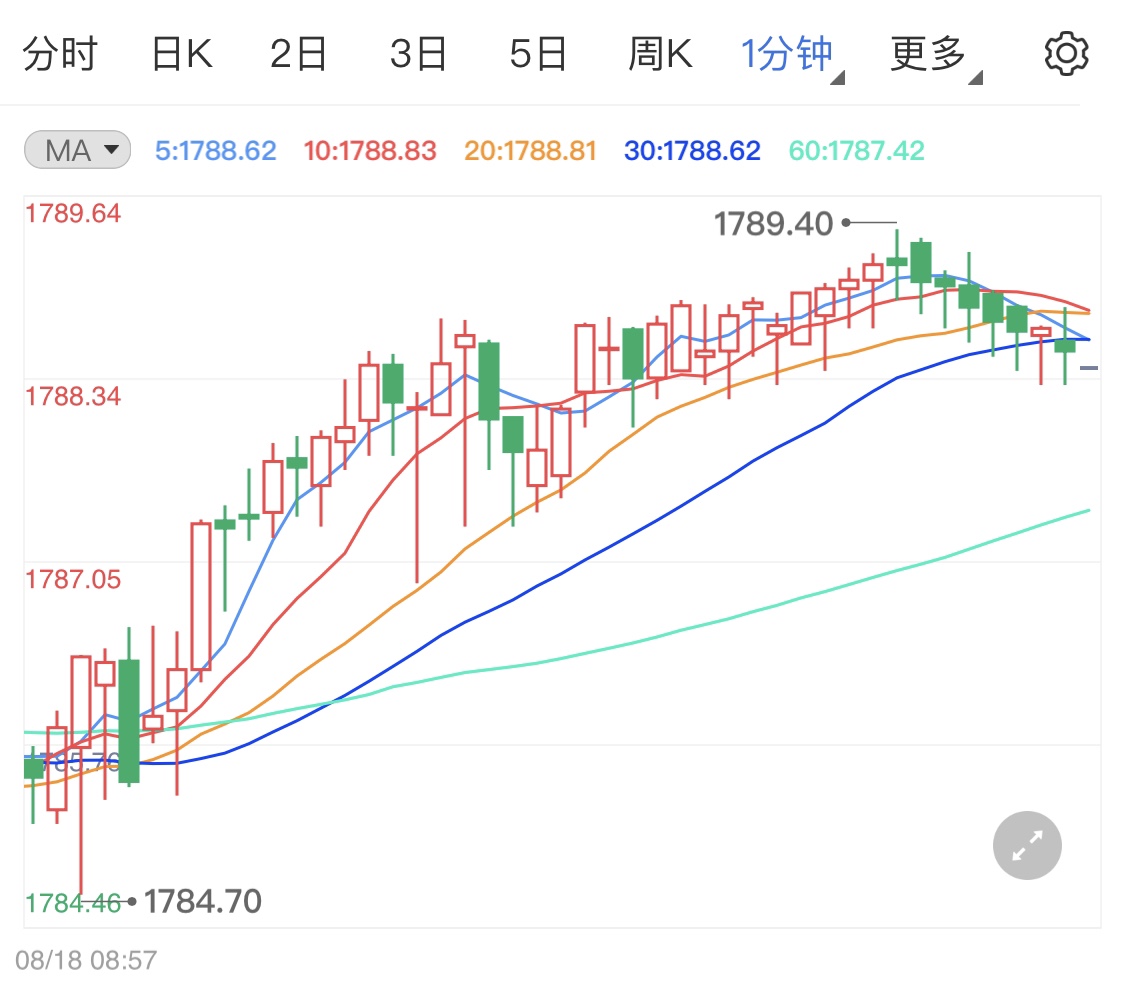The width and height of the screenshot is (1125, 984).
Task: Click the y-axis label 1787.05
Action: 73,579
